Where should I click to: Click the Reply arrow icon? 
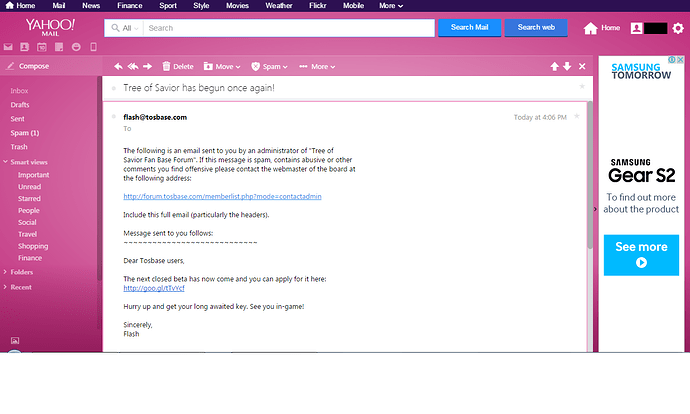[x=118, y=67]
